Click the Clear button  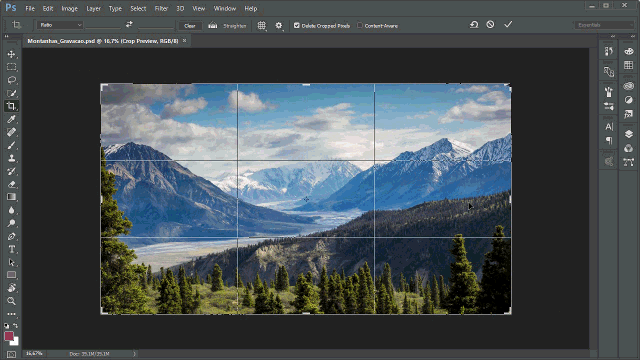[190, 25]
